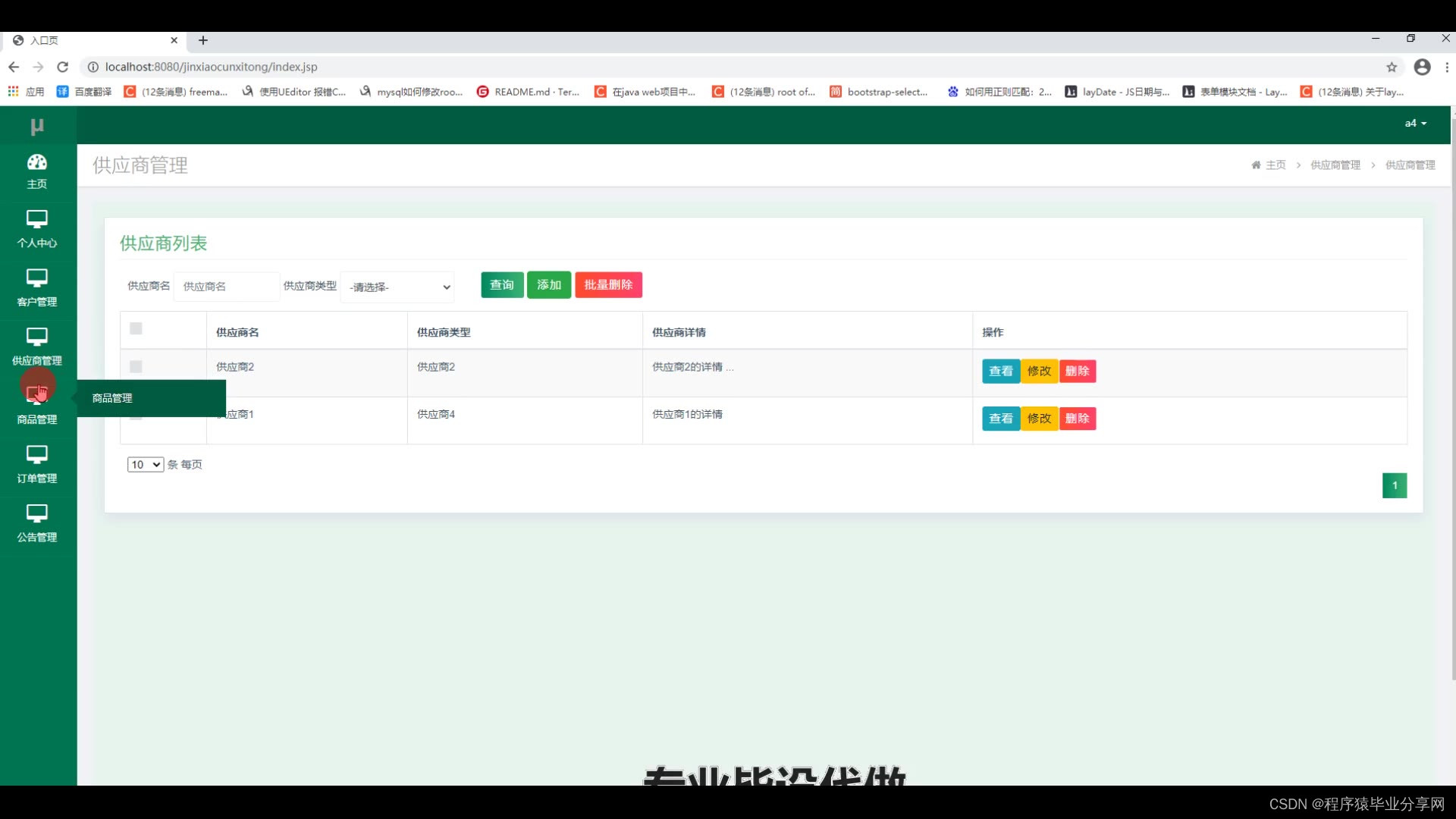The height and width of the screenshot is (819, 1456).
Task: Expand the 供应商类型 请选择 dropdown
Action: (397, 287)
